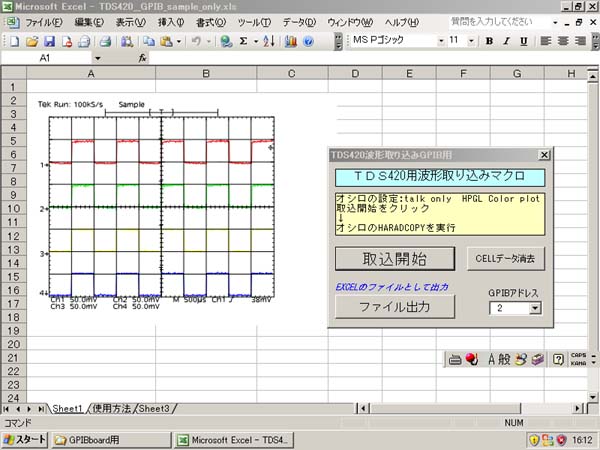Click the IME help question icon
The height and width of the screenshot is (450, 600).
(558, 359)
